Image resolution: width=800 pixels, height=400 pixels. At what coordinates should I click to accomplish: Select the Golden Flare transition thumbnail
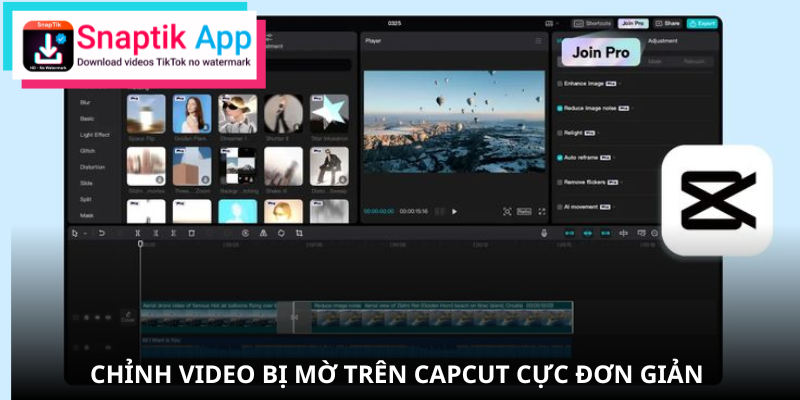192,114
